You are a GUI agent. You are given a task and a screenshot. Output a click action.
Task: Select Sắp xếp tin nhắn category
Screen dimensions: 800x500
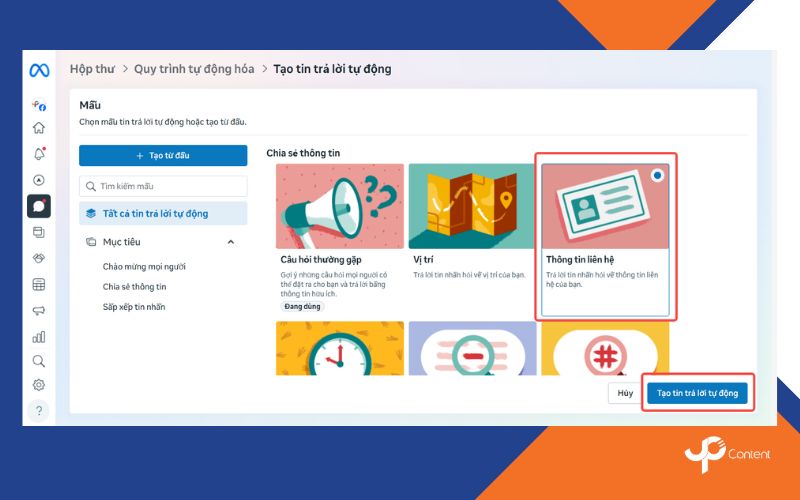[x=134, y=307]
